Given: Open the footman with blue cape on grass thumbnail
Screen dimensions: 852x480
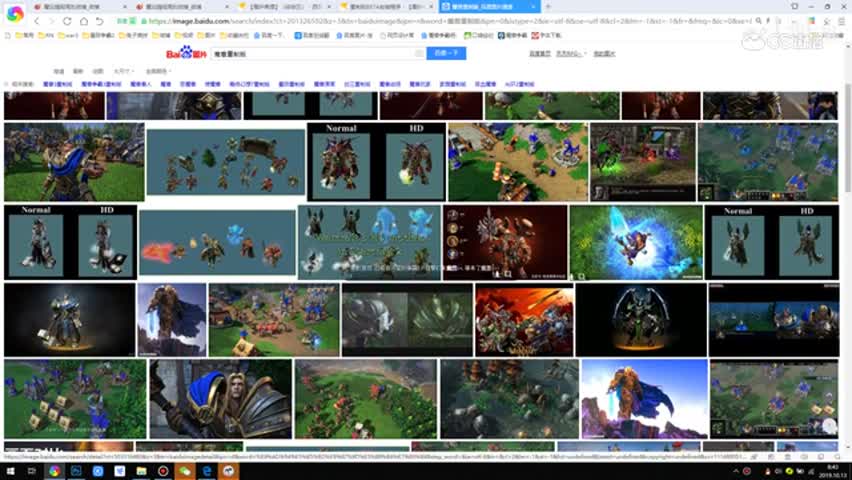Looking at the screenshot, I should (x=74, y=162).
